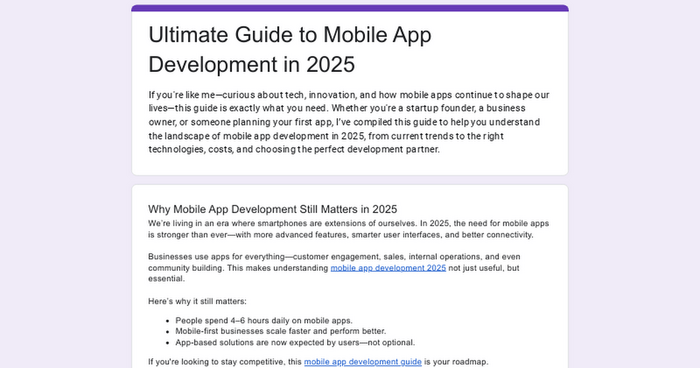Open the 'mobile app development guide' link
The width and height of the screenshot is (700, 368).
(362, 362)
